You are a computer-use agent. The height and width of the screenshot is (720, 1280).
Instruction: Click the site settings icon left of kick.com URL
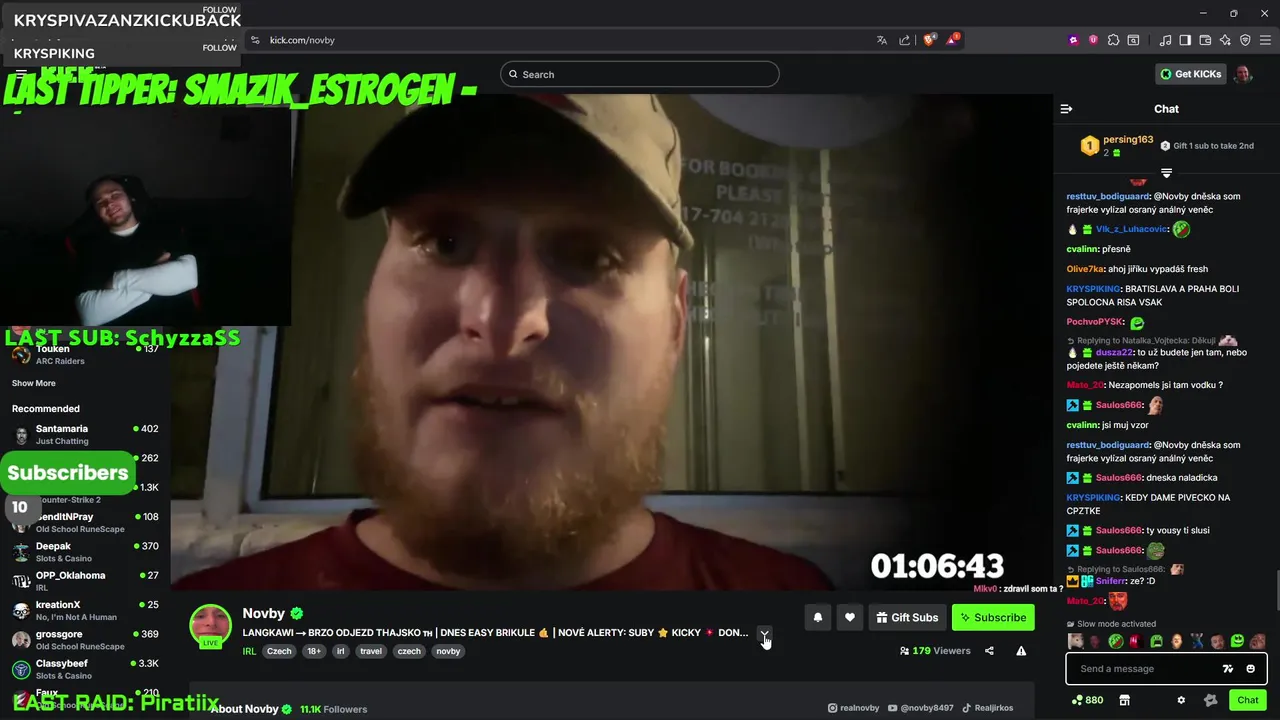tap(255, 40)
